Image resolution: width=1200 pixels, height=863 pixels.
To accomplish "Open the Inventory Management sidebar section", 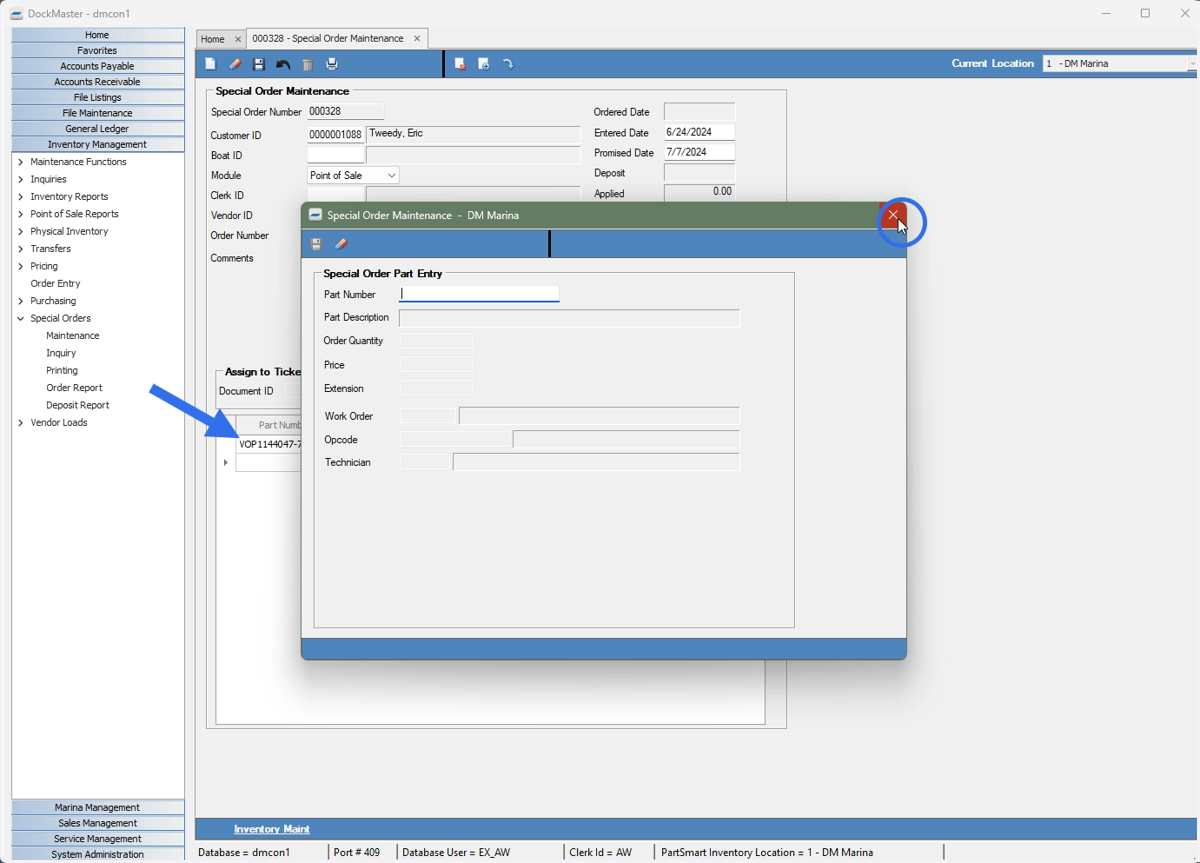I will pyautogui.click(x=98, y=144).
